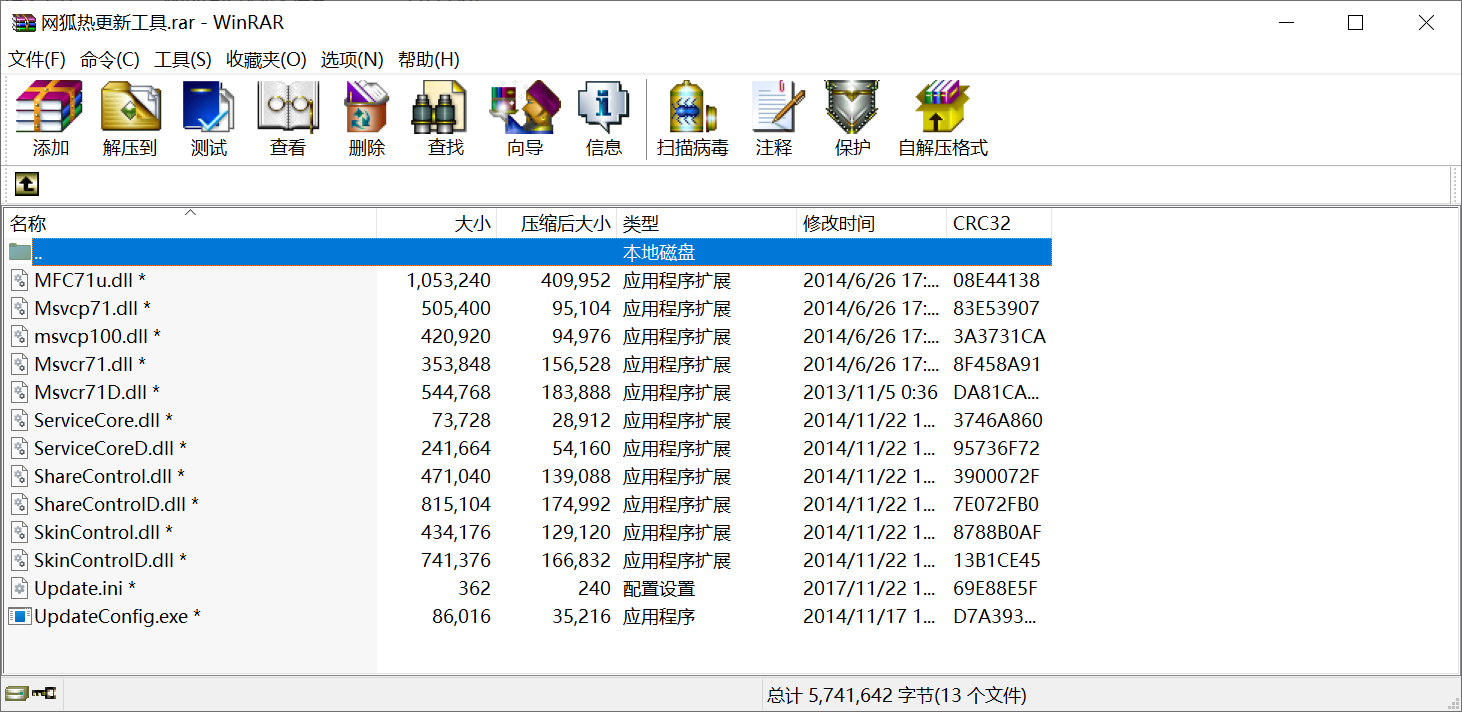The image size is (1462, 712).
Task: Select Msvcr71D.dll file name
Action: [x=97, y=392]
